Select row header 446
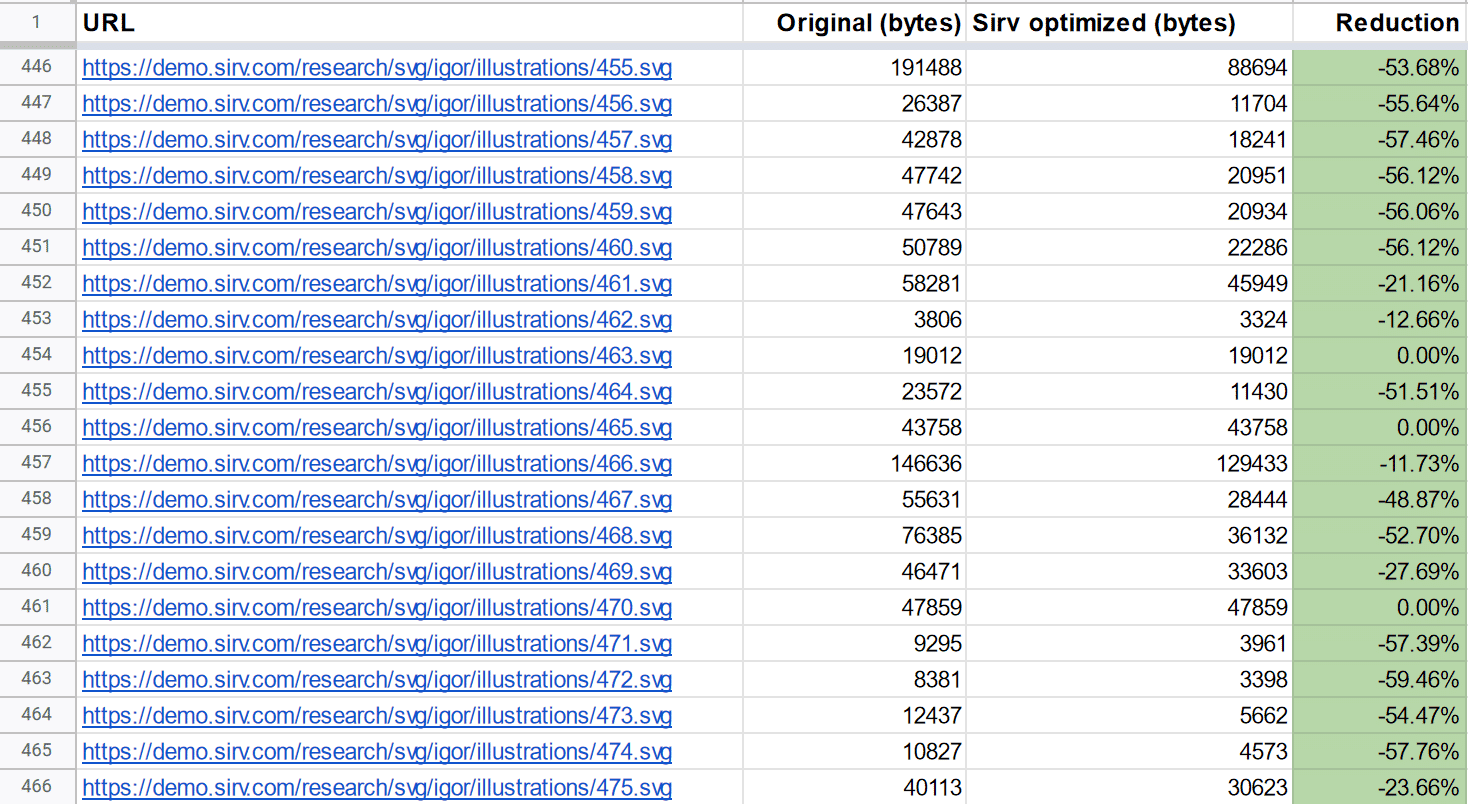The height and width of the screenshot is (804, 1468). tap(37, 68)
